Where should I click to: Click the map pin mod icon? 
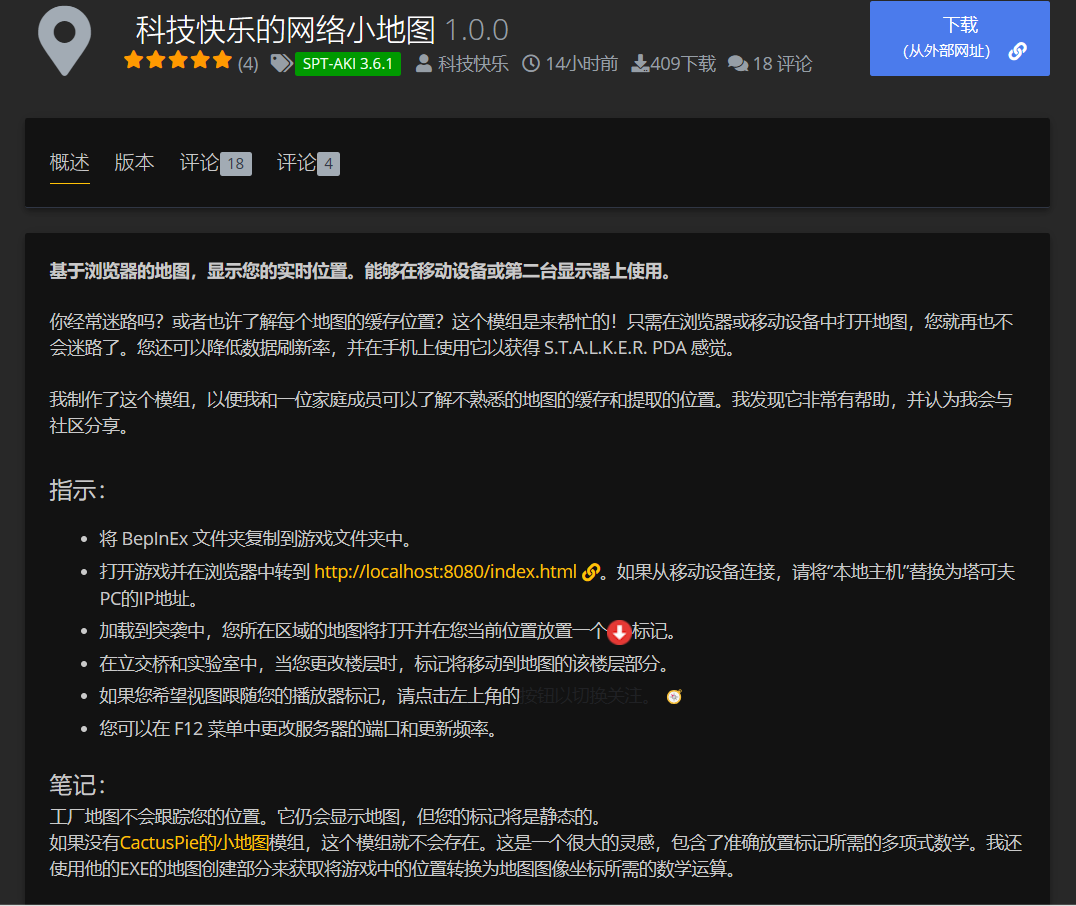(x=64, y=40)
